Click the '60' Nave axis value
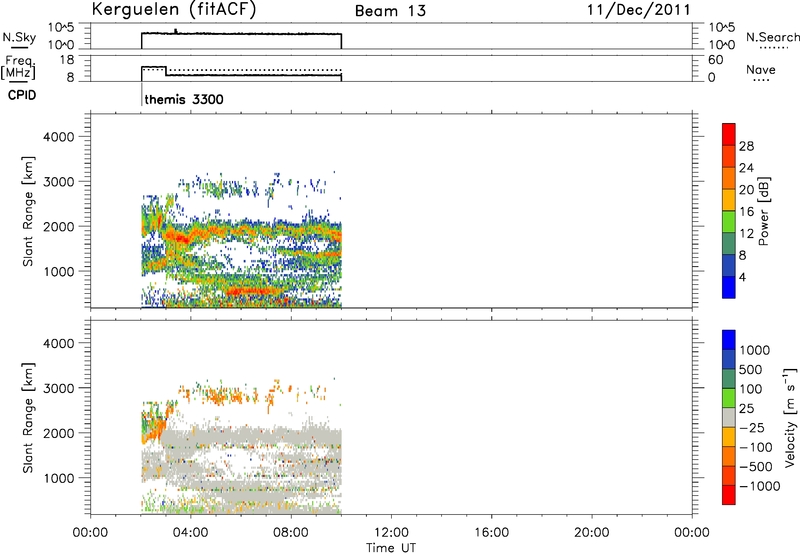800x554 pixels. pos(715,60)
